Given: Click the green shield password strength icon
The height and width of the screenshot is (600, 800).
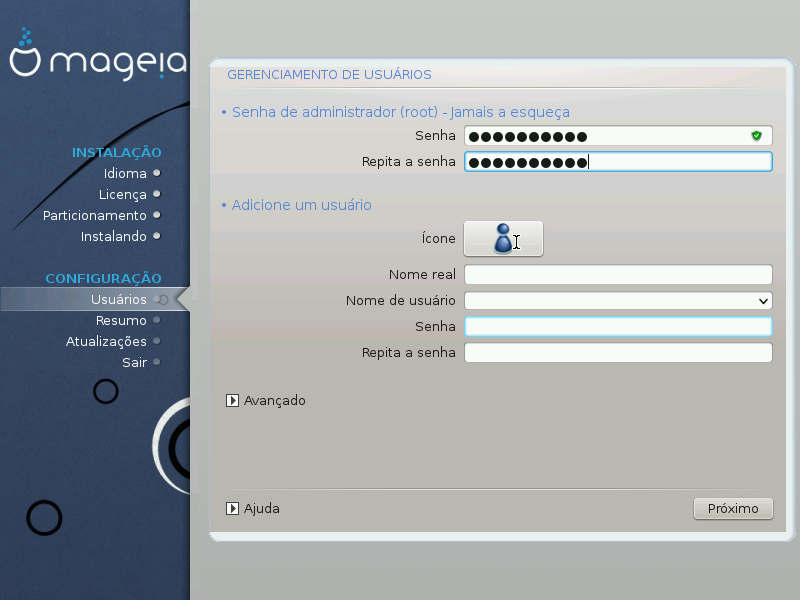Looking at the screenshot, I should 757,136.
